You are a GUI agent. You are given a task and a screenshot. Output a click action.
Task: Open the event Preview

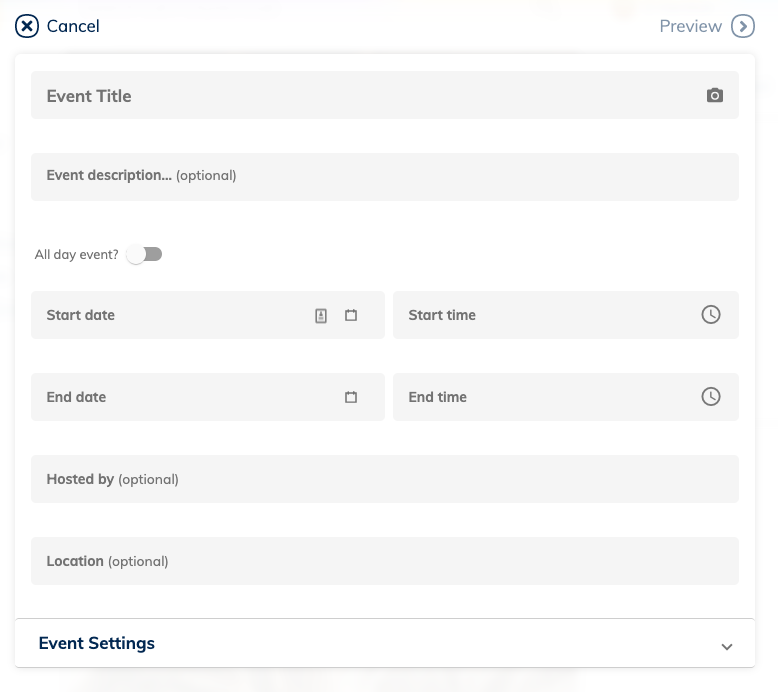click(690, 26)
